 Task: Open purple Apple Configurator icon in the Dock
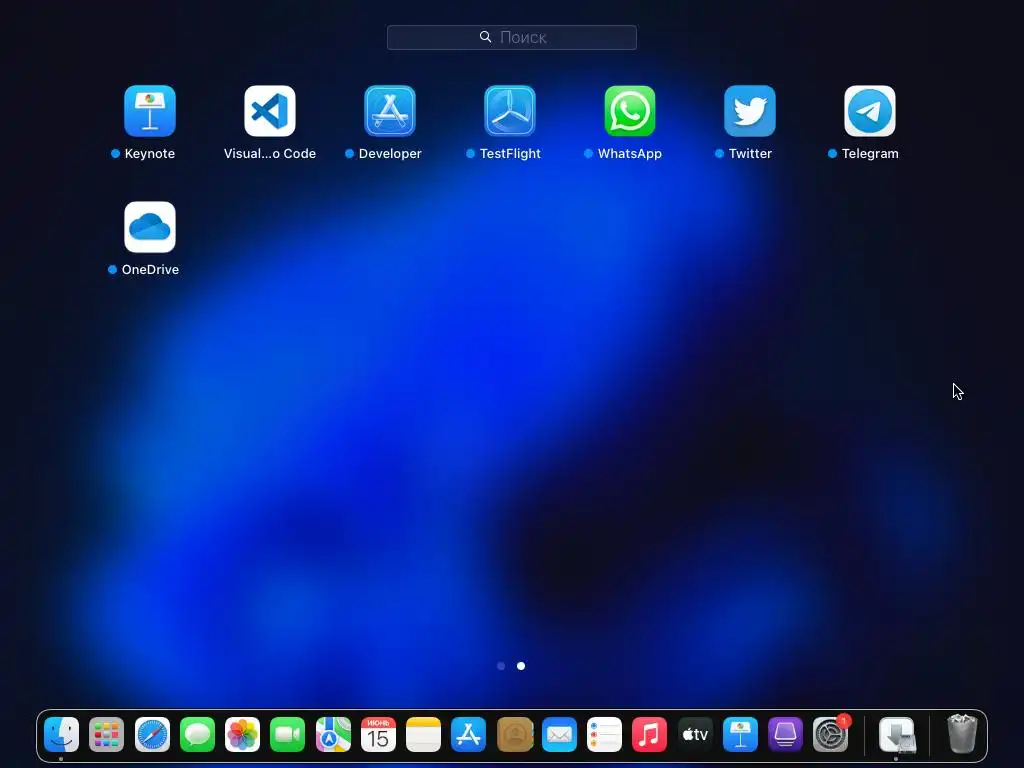pyautogui.click(x=785, y=735)
